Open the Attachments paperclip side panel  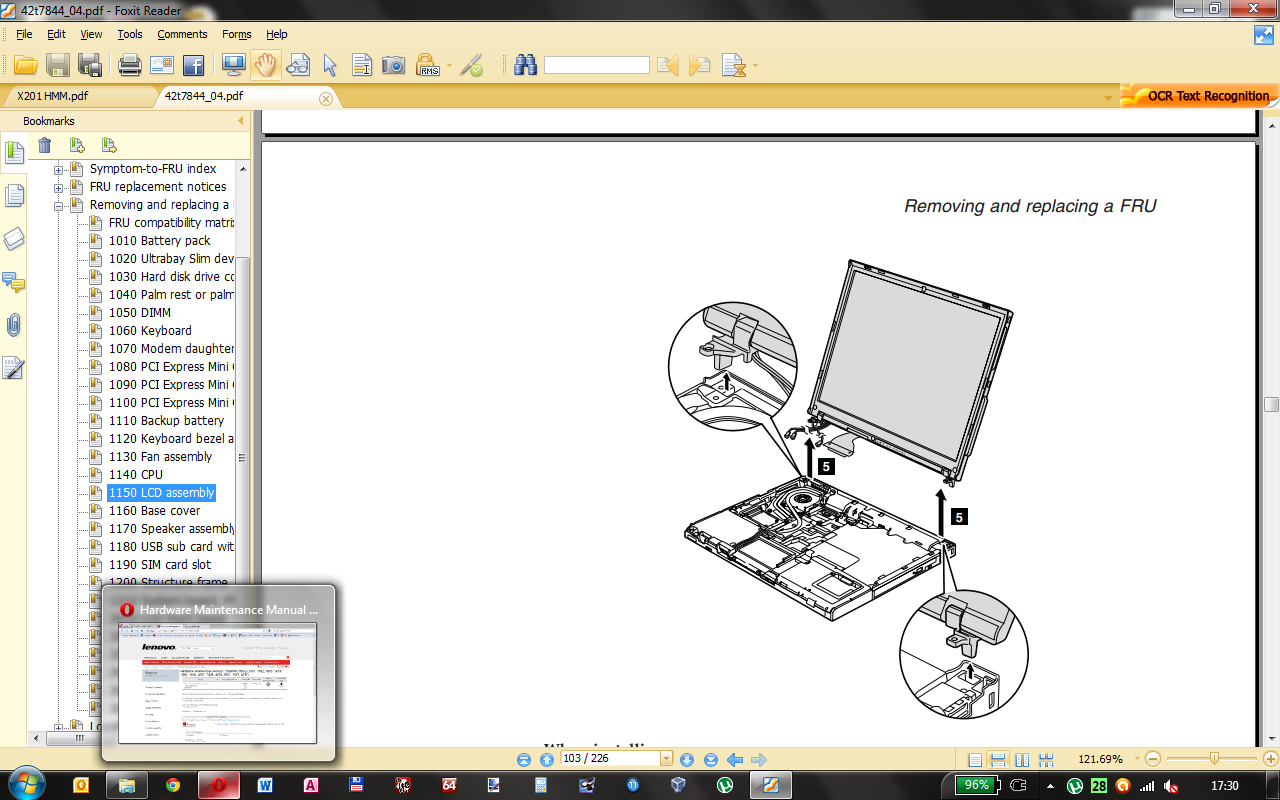[14, 325]
